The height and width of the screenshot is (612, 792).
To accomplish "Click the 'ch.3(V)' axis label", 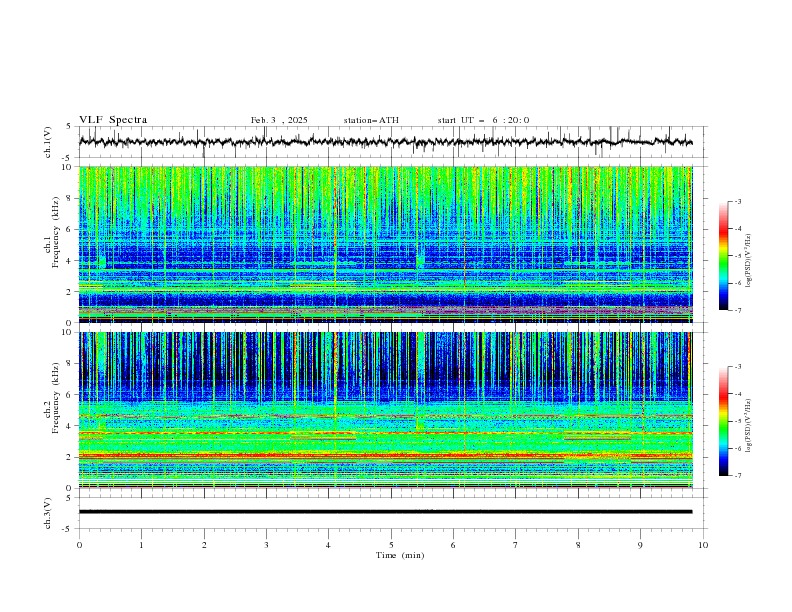I will pos(48,513).
